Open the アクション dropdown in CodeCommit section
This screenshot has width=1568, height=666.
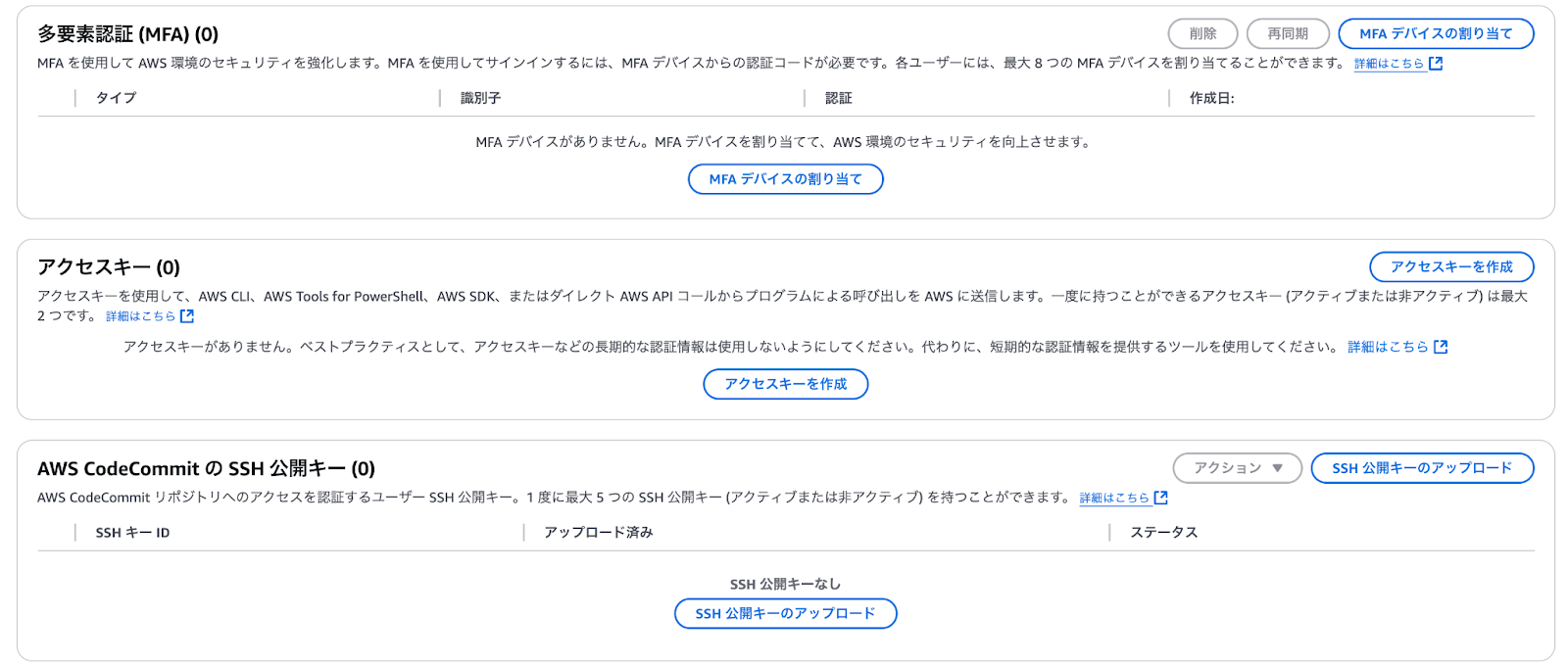point(1238,468)
